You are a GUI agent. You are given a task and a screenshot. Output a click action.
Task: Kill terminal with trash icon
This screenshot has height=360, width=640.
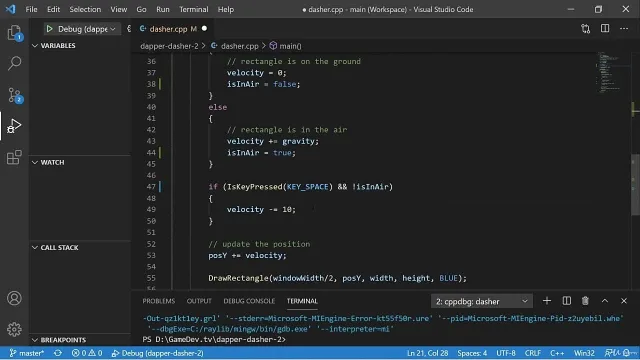click(585, 301)
